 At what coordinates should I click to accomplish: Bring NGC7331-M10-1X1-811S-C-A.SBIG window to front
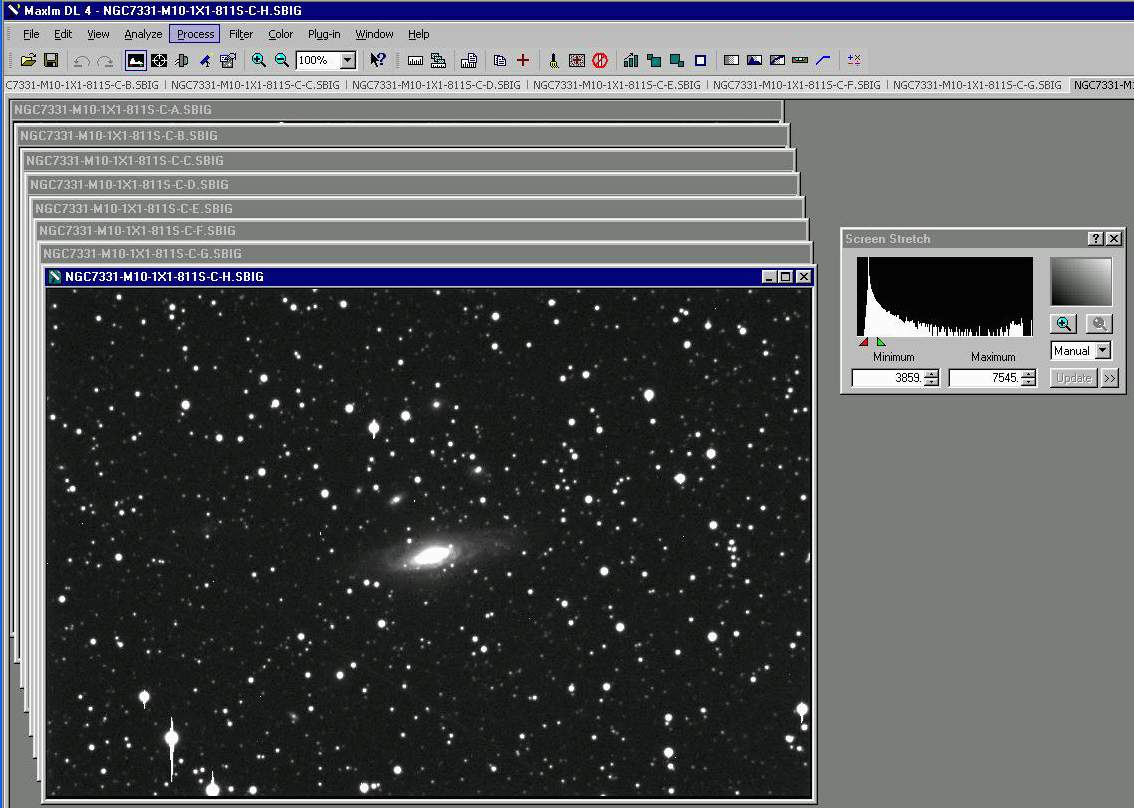tap(396, 110)
